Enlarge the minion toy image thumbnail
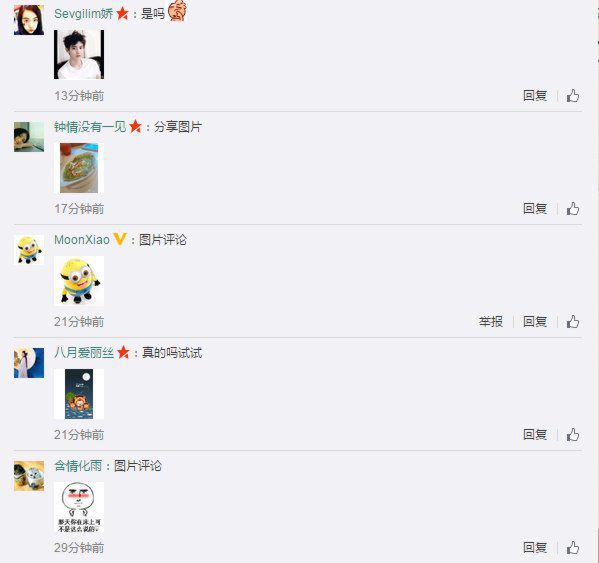The height and width of the screenshot is (563, 599). 79,281
